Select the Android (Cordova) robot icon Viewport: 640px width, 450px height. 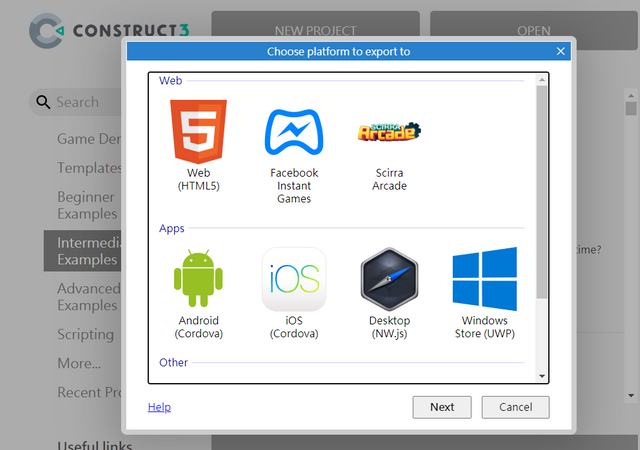tap(198, 278)
